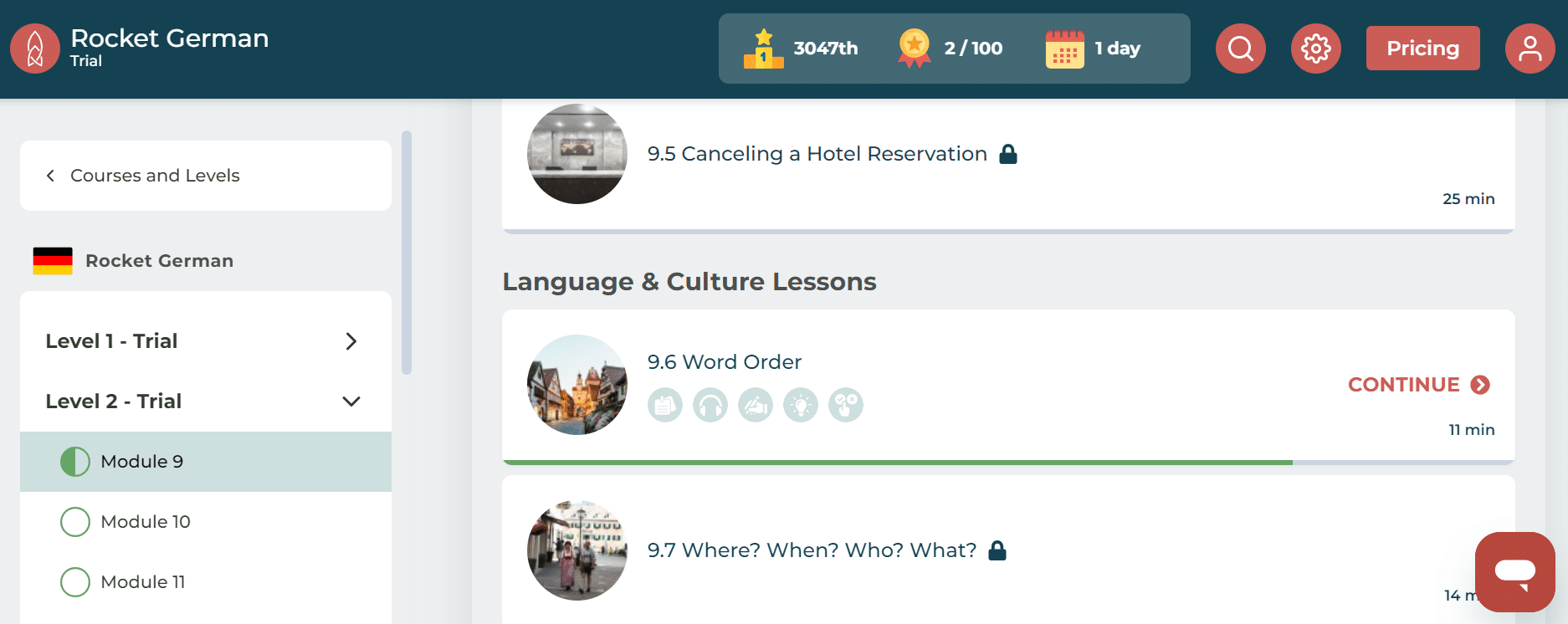Open the 9.7 Where? When? Who? What? thumbnail
Screen dimensions: 1568x624
click(x=577, y=550)
